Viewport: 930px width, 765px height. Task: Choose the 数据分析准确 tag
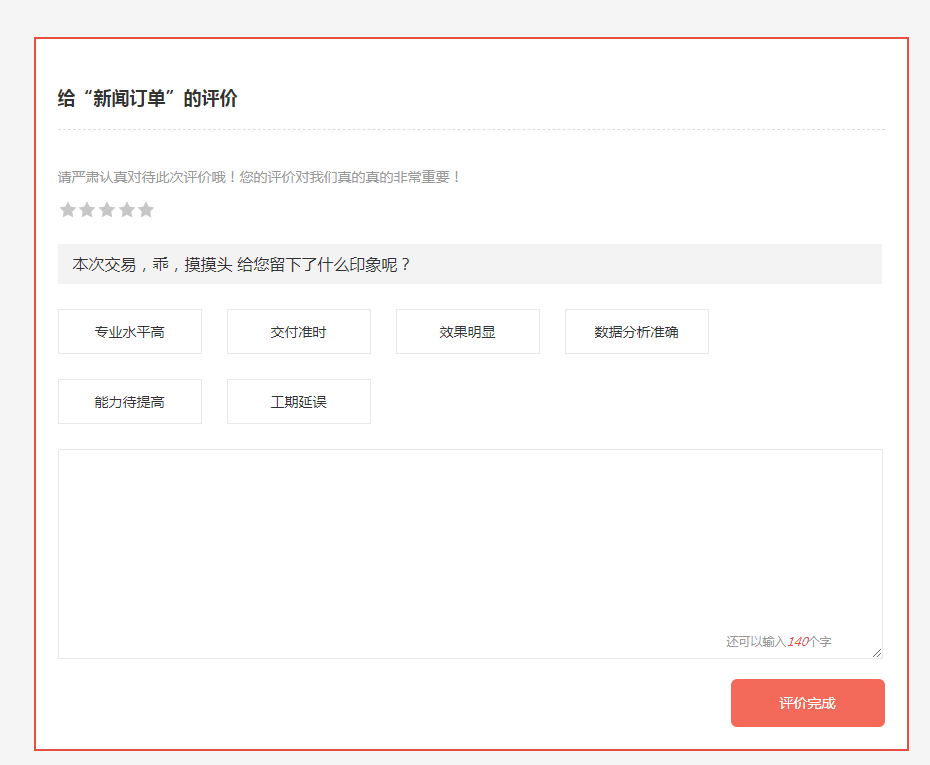[x=637, y=332]
